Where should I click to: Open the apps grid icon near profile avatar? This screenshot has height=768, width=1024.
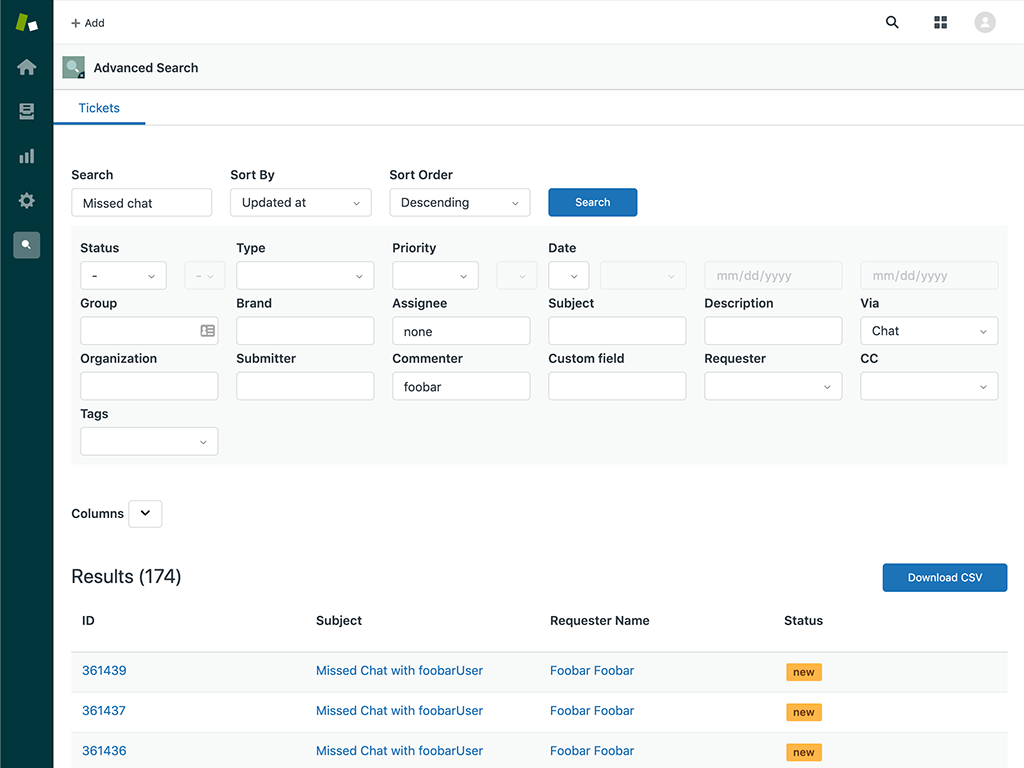[940, 22]
